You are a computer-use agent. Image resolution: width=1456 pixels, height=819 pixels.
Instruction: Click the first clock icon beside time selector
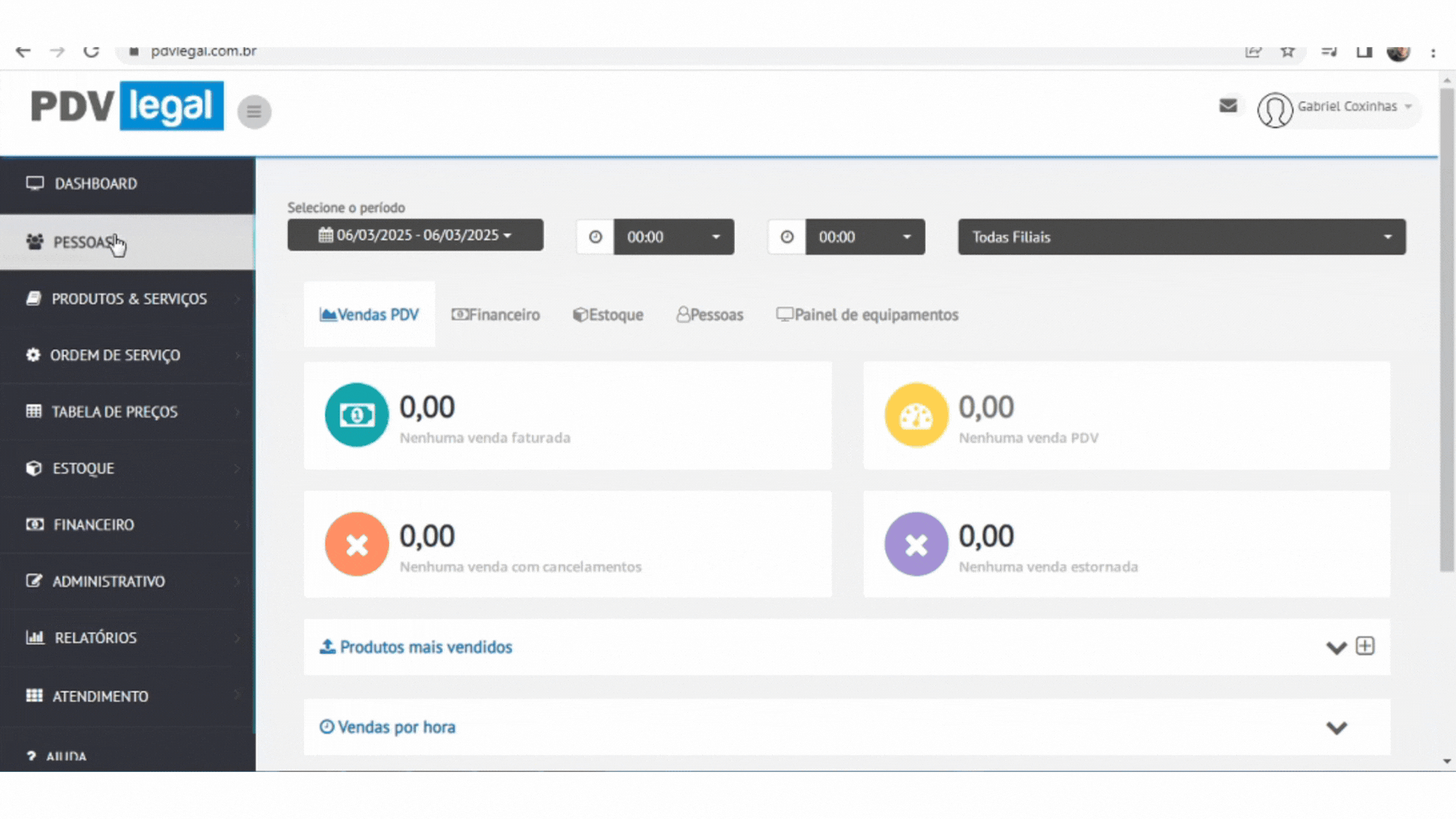(x=595, y=237)
